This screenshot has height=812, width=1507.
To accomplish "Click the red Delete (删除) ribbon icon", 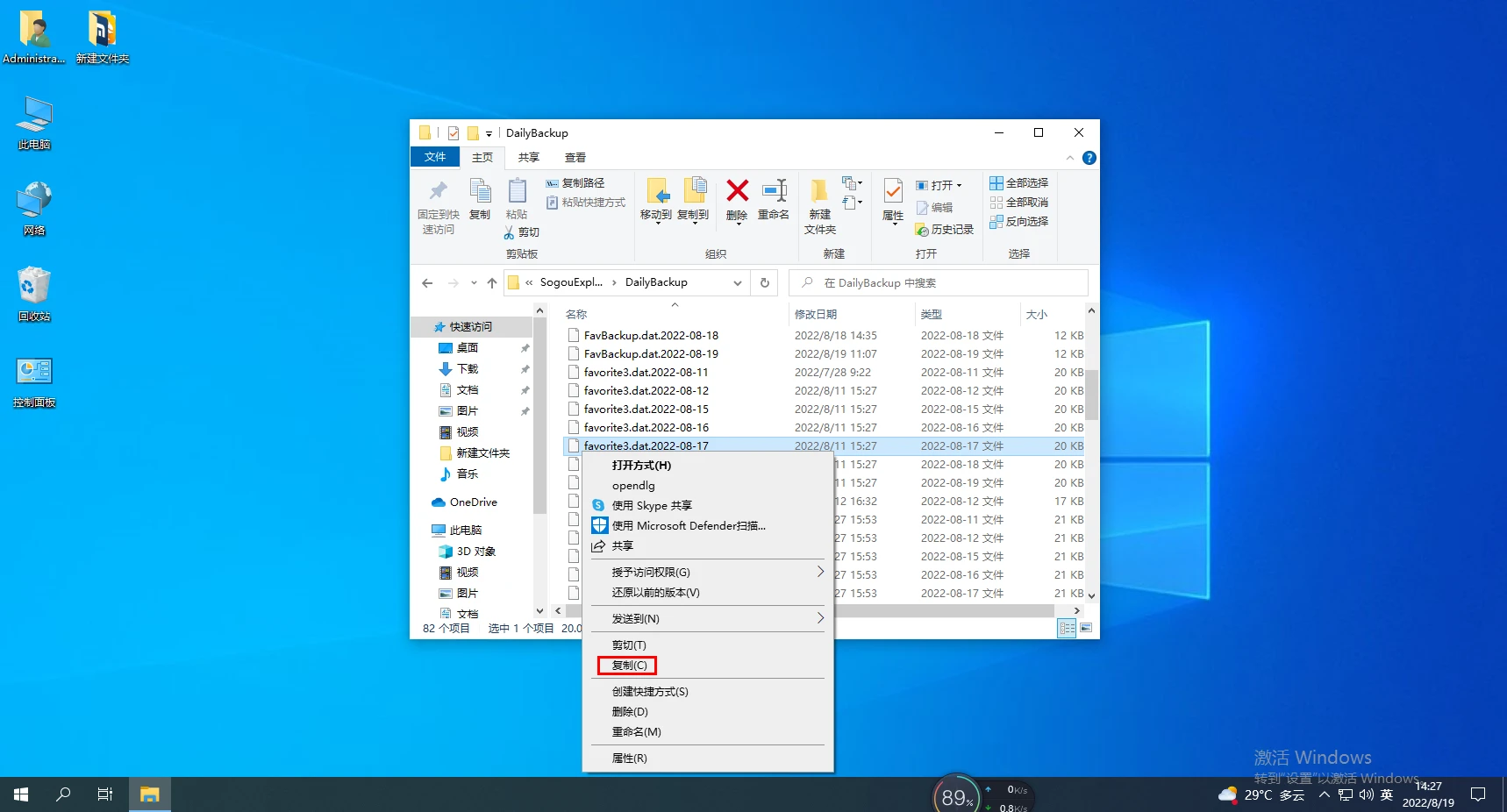I will [x=737, y=190].
